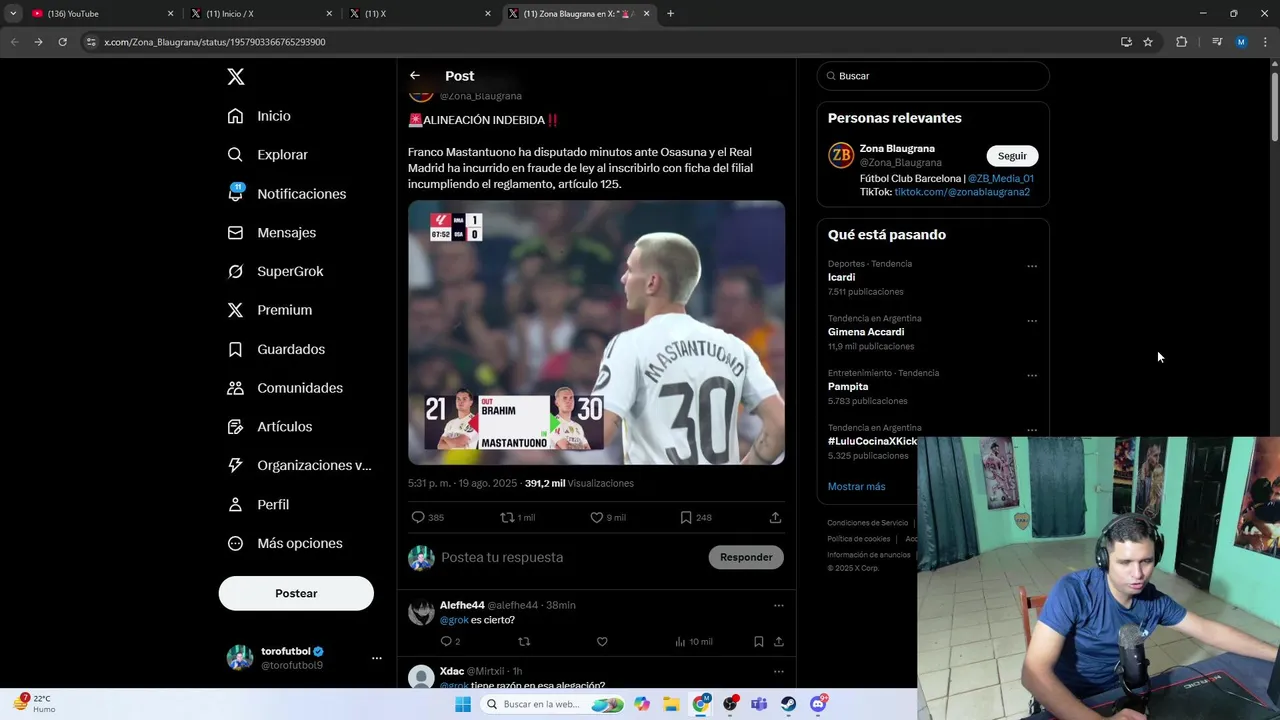Open Windows Start menu
This screenshot has height=720, width=1280.
462,704
